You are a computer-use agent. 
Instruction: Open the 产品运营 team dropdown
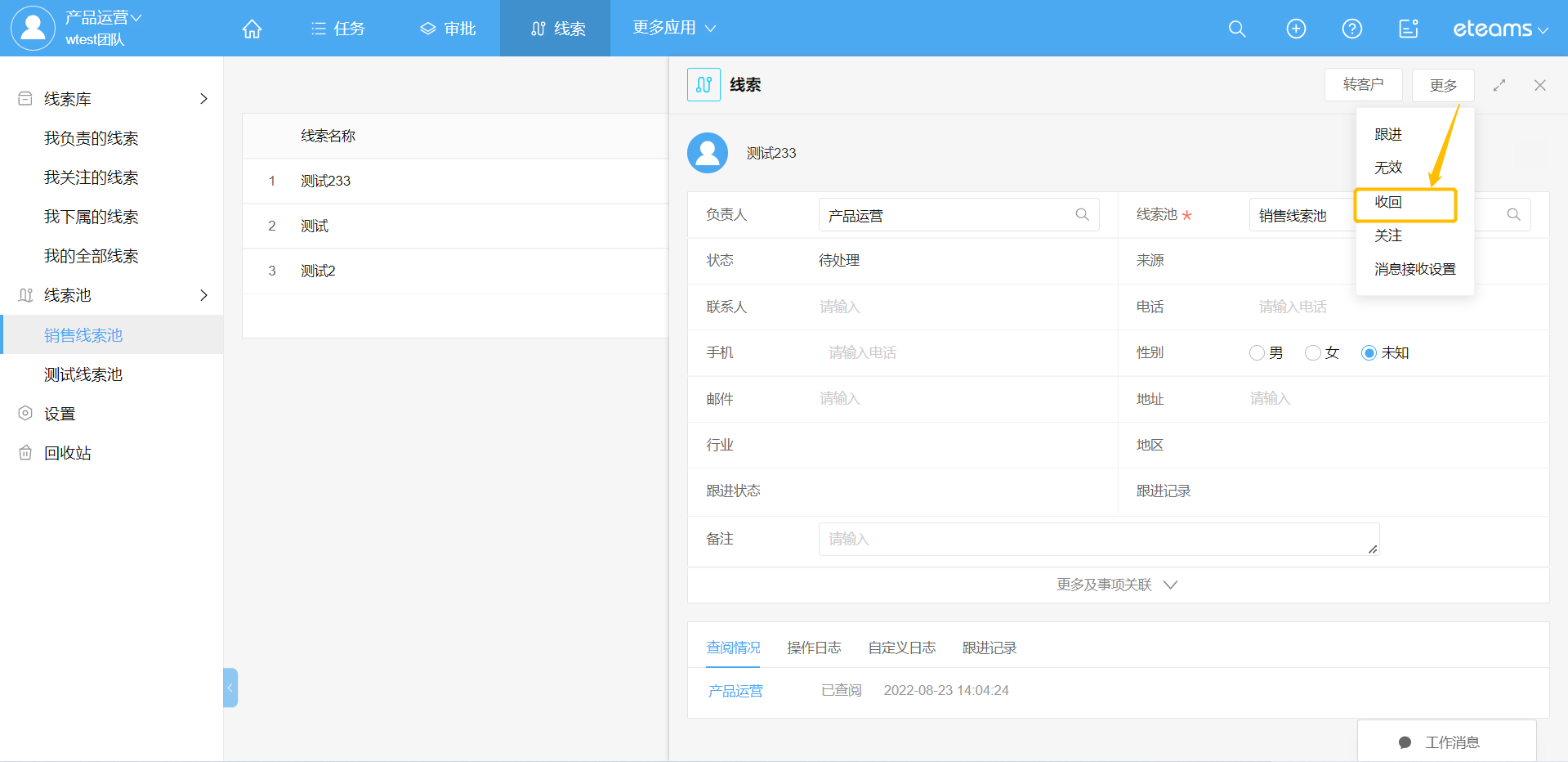click(103, 17)
